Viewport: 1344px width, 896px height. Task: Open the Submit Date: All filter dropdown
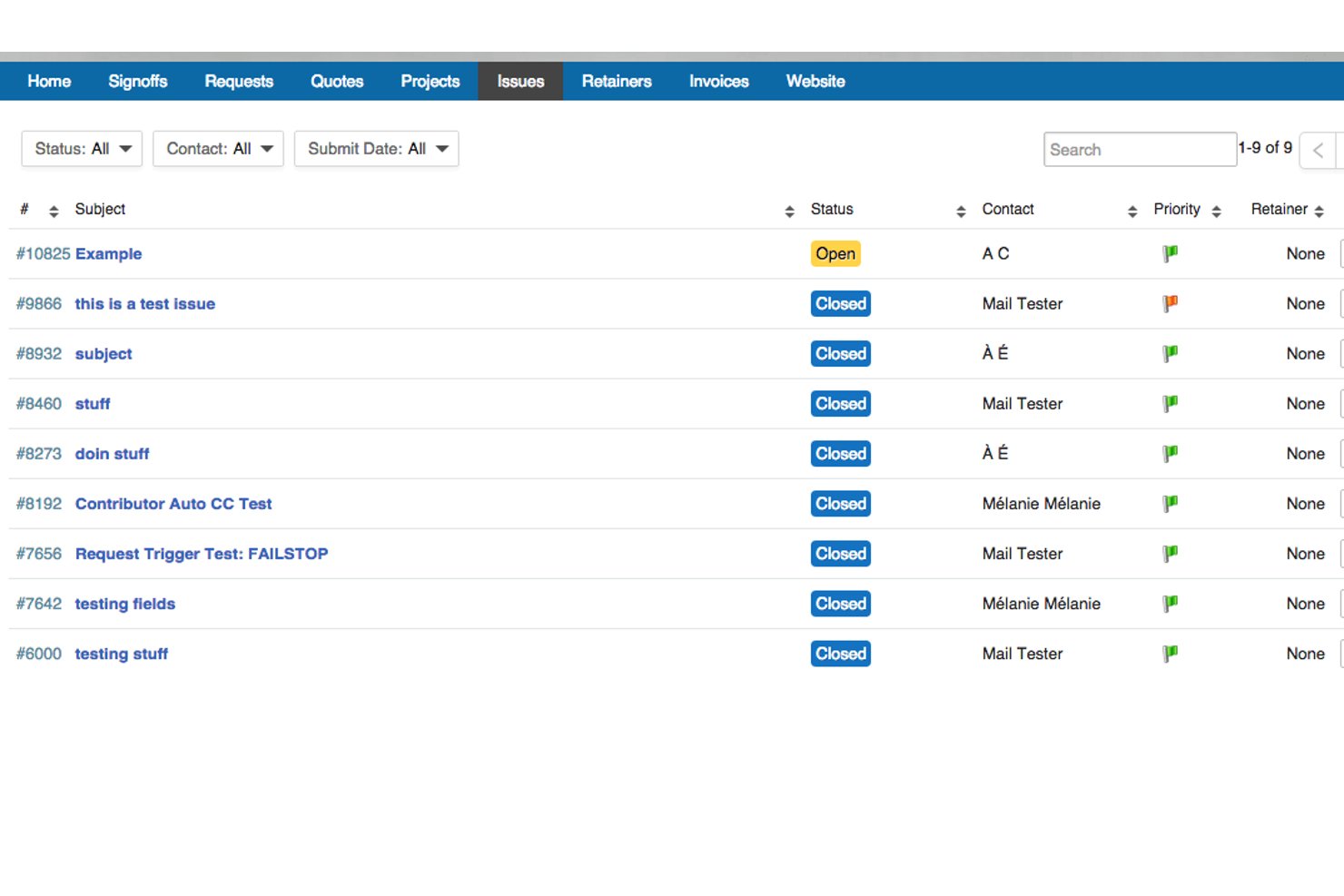click(376, 149)
